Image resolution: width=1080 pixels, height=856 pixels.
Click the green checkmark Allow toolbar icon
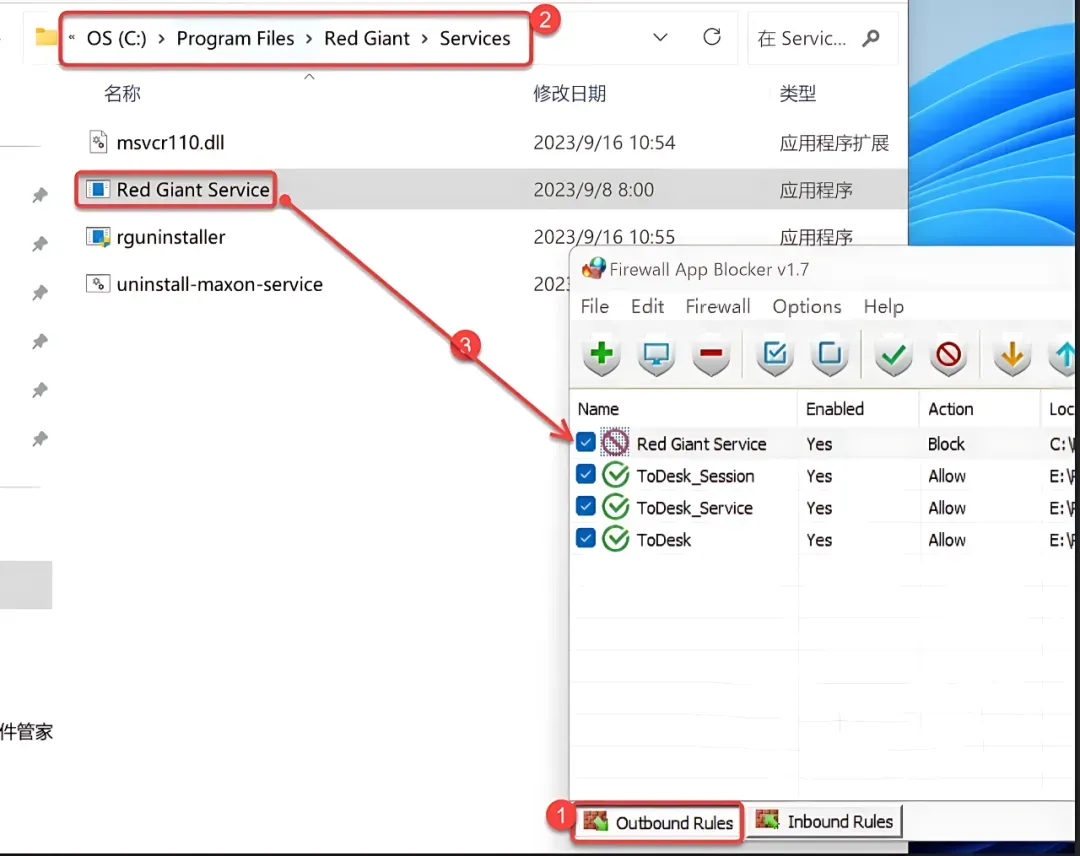click(x=893, y=355)
